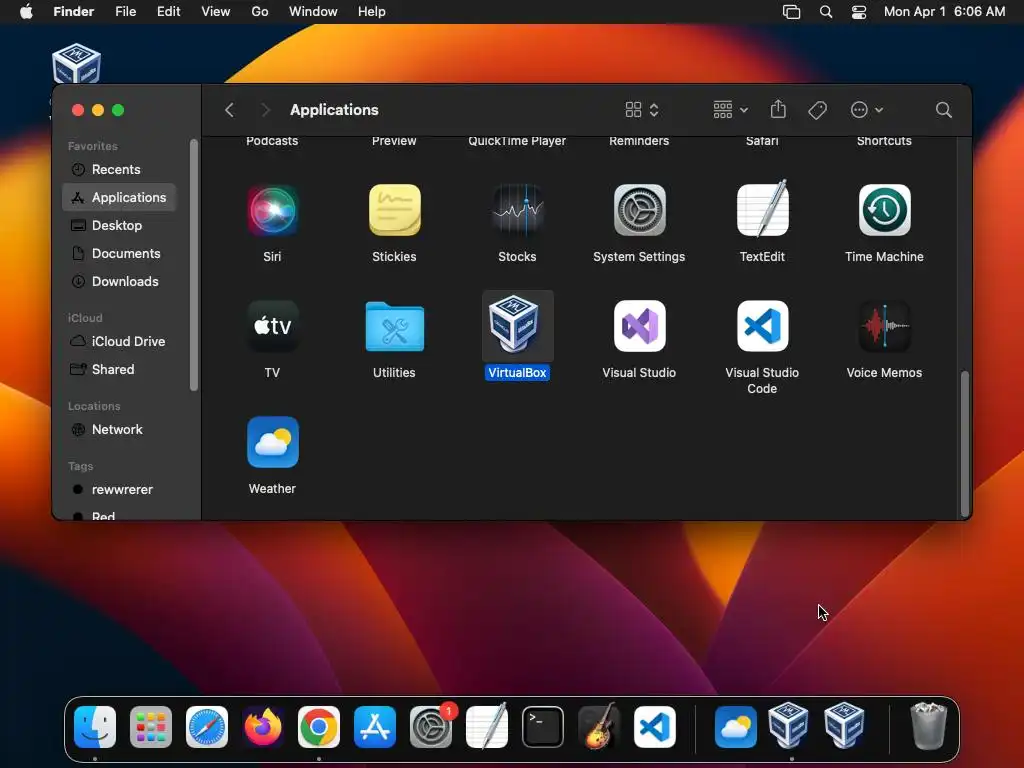Select the Time Machine app icon
This screenshot has height=768, width=1024.
pyautogui.click(x=884, y=210)
